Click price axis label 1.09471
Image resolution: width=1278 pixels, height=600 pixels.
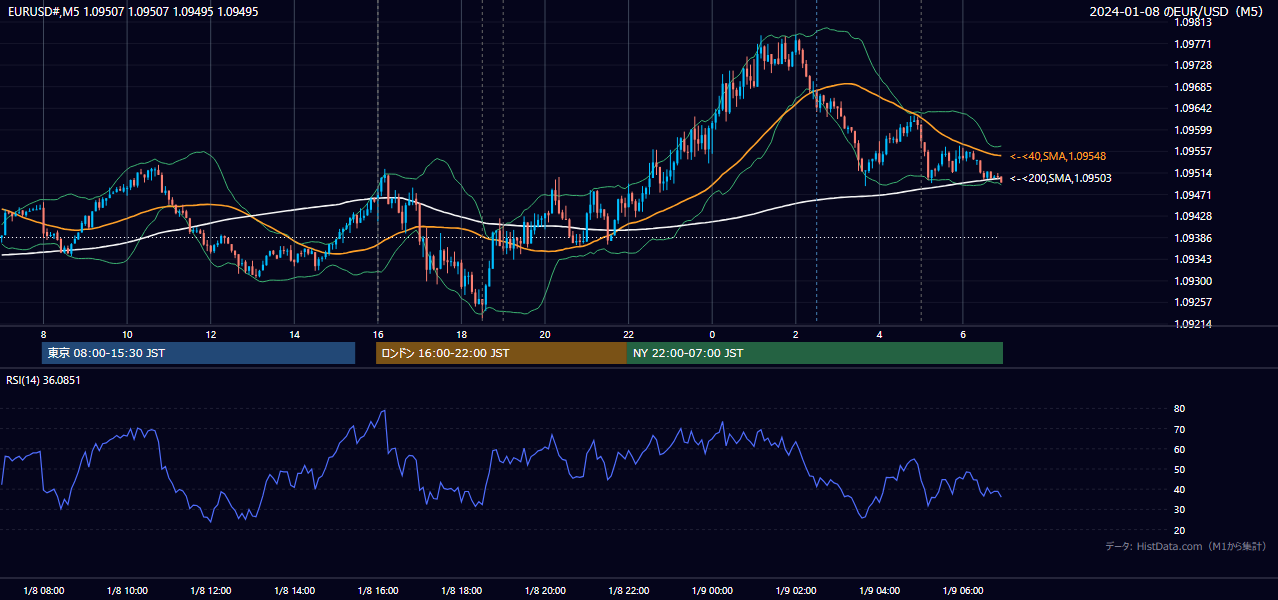[1193, 195]
